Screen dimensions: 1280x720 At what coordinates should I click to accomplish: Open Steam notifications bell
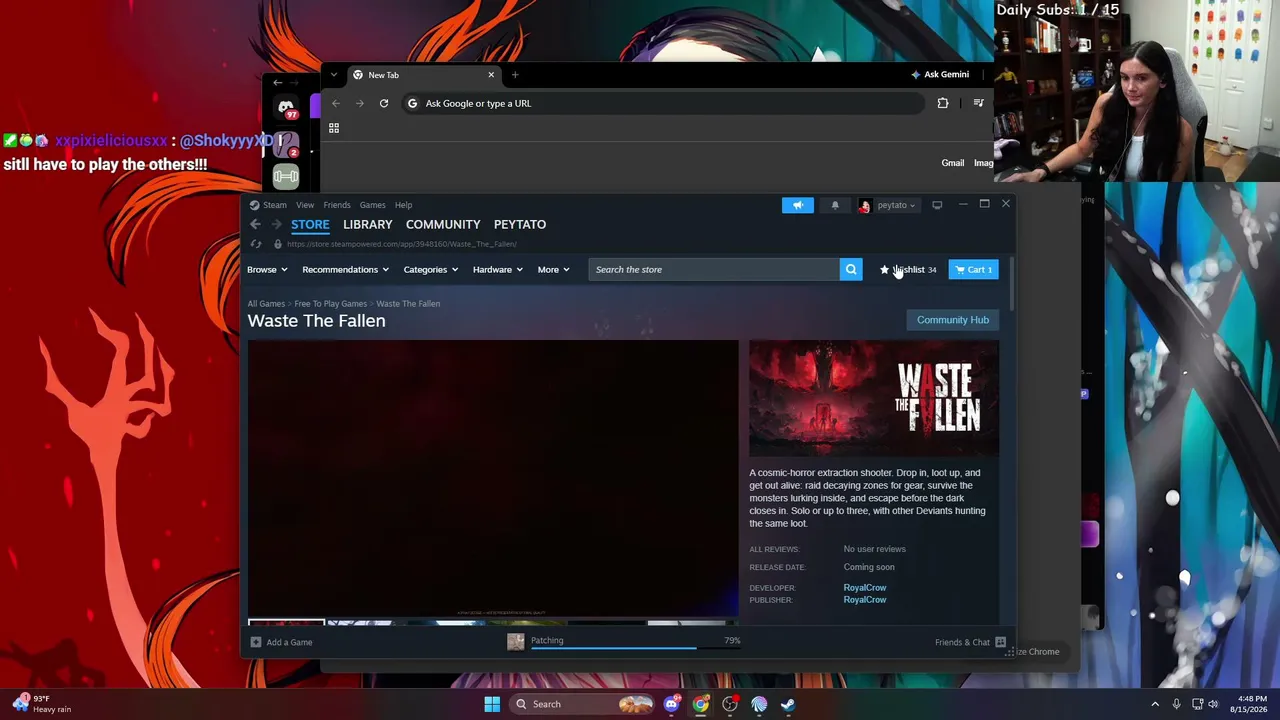click(835, 205)
